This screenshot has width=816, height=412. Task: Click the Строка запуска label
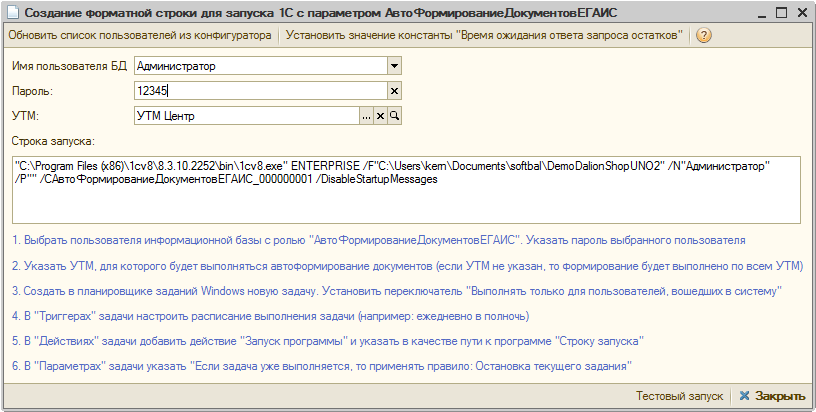(54, 141)
